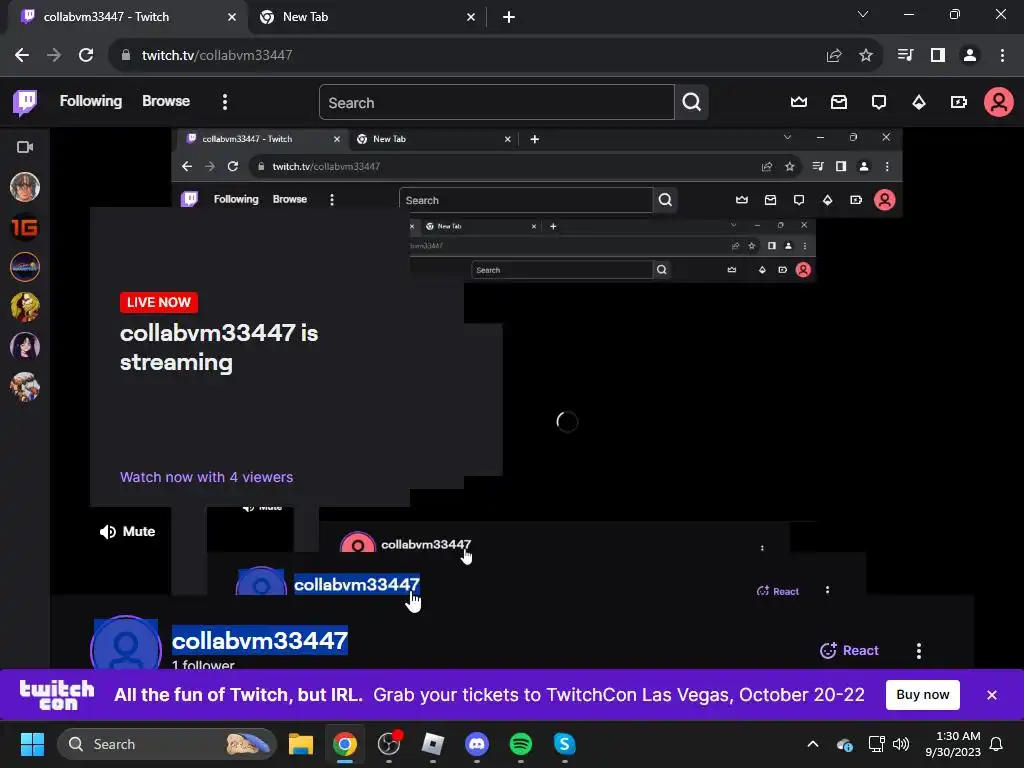View site information lock icon
The height and width of the screenshot is (768, 1024).
coord(126,56)
